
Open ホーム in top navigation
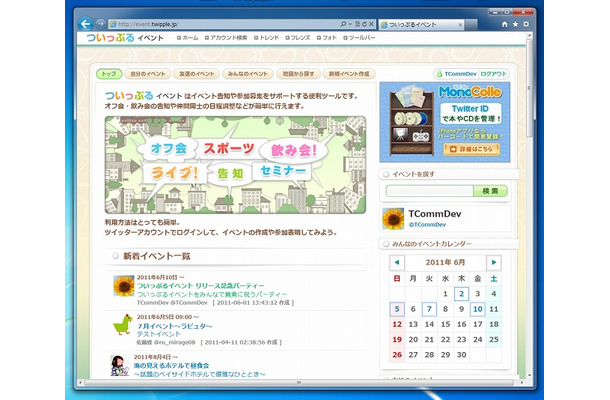point(188,38)
